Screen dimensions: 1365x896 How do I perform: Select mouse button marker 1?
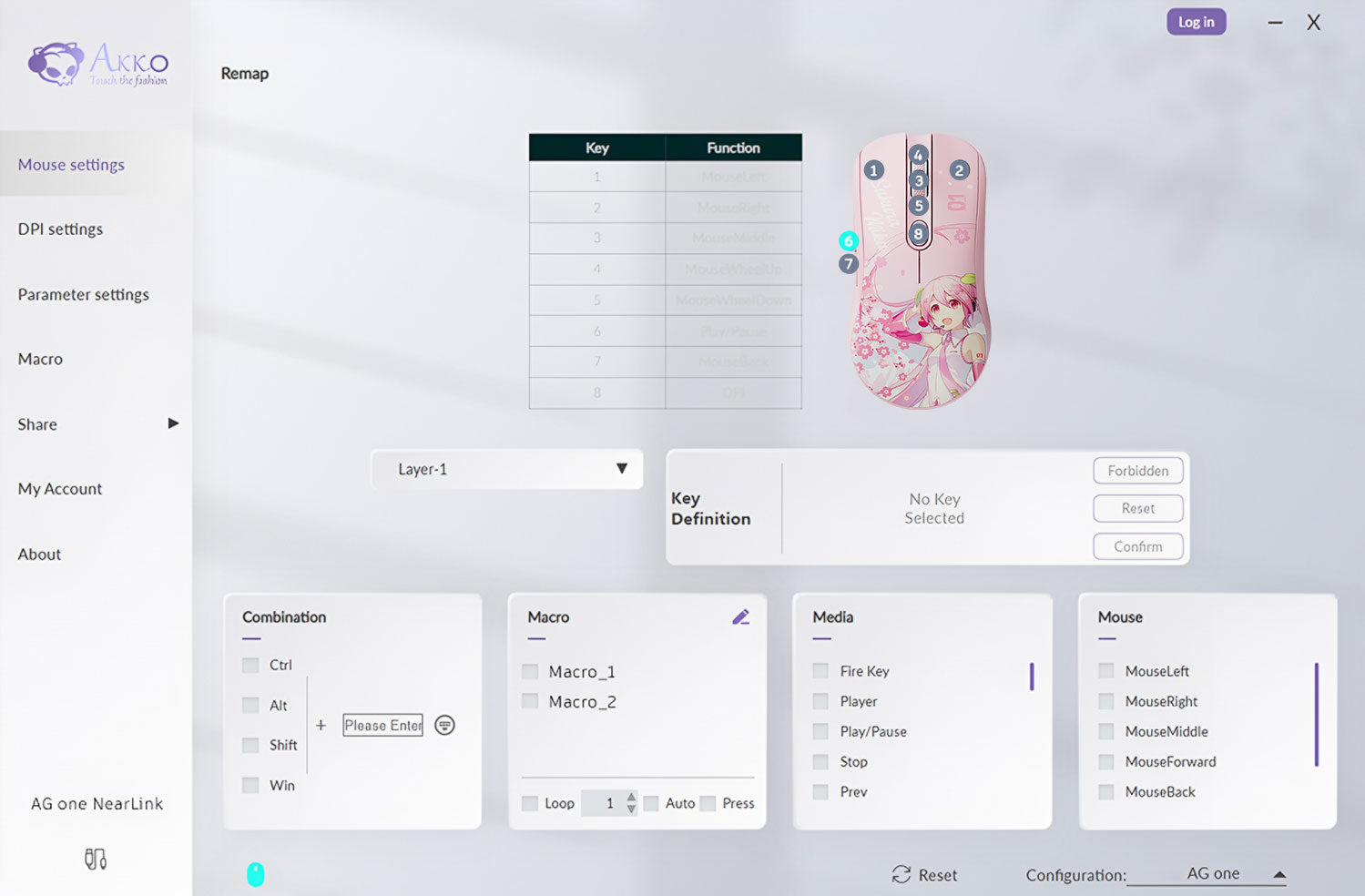pos(873,170)
